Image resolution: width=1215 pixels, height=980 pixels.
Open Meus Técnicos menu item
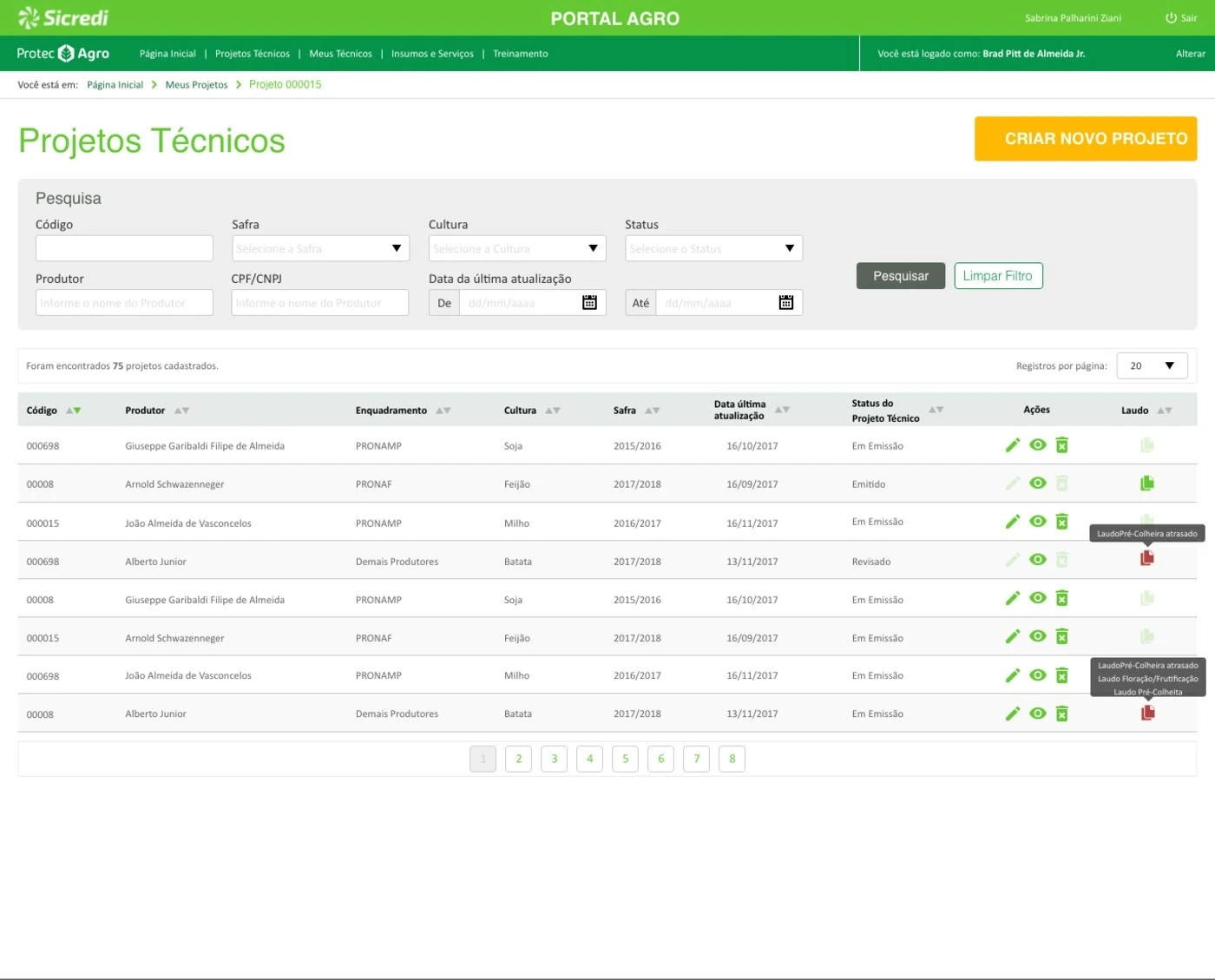(x=340, y=54)
